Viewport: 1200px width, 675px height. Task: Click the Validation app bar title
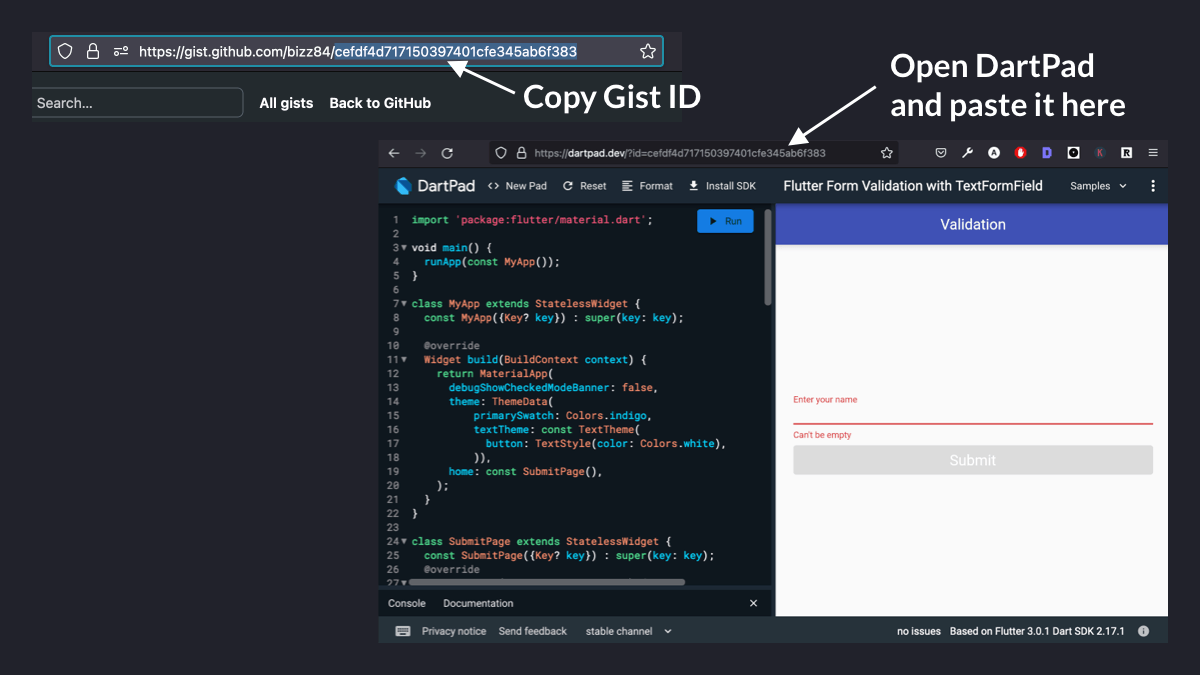coord(973,225)
